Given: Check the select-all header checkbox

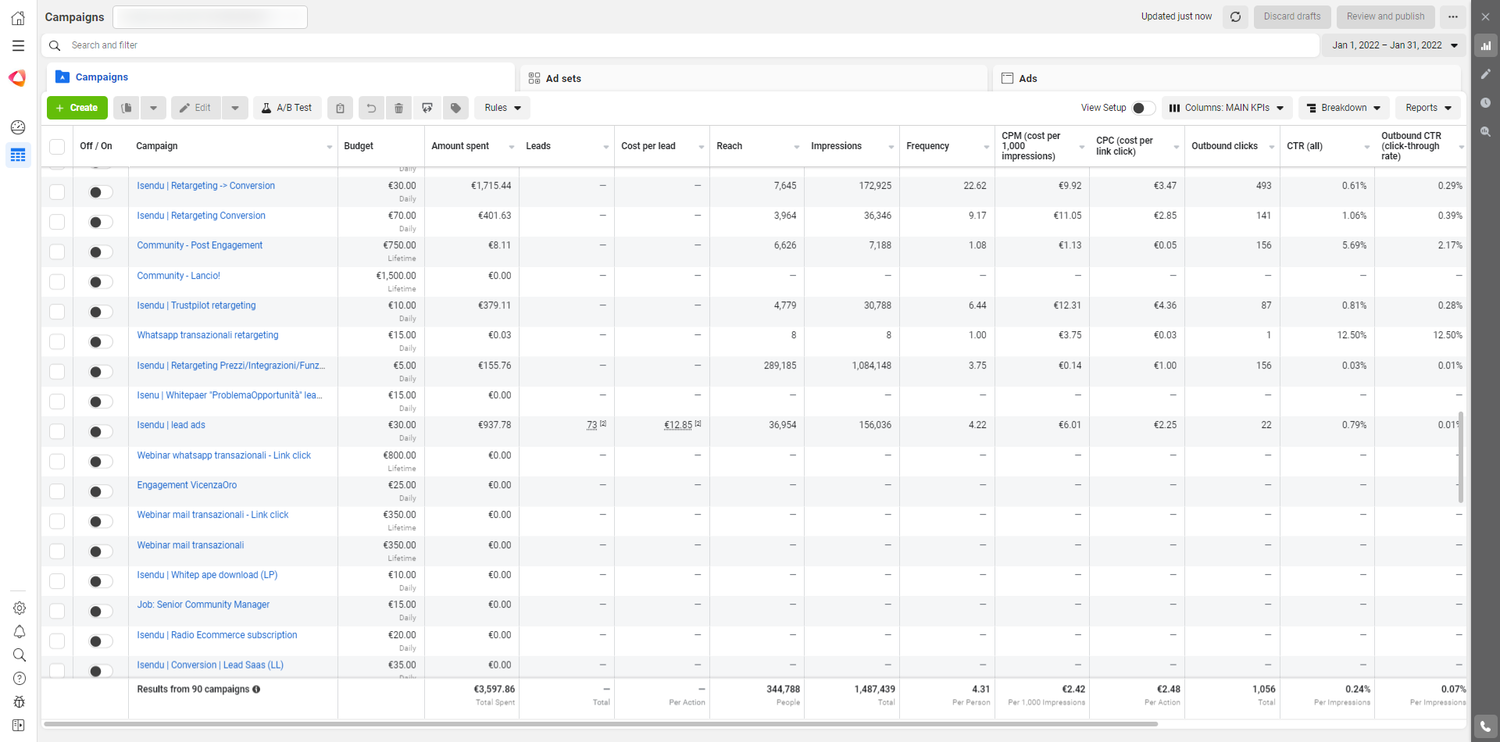Looking at the screenshot, I should 57,146.
